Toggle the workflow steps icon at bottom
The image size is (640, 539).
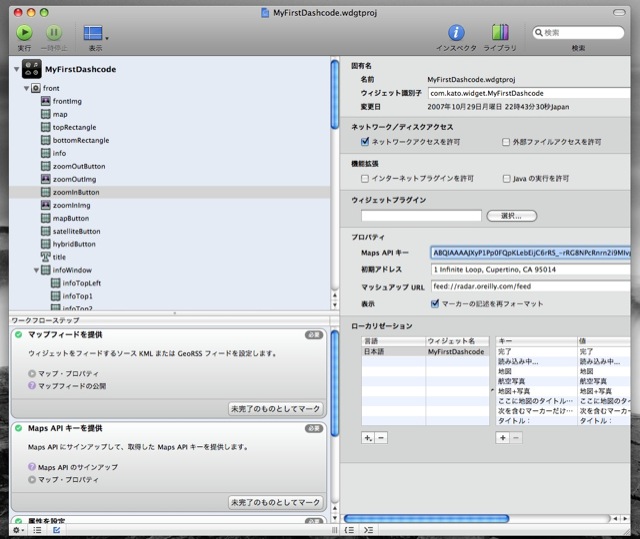coord(56,530)
